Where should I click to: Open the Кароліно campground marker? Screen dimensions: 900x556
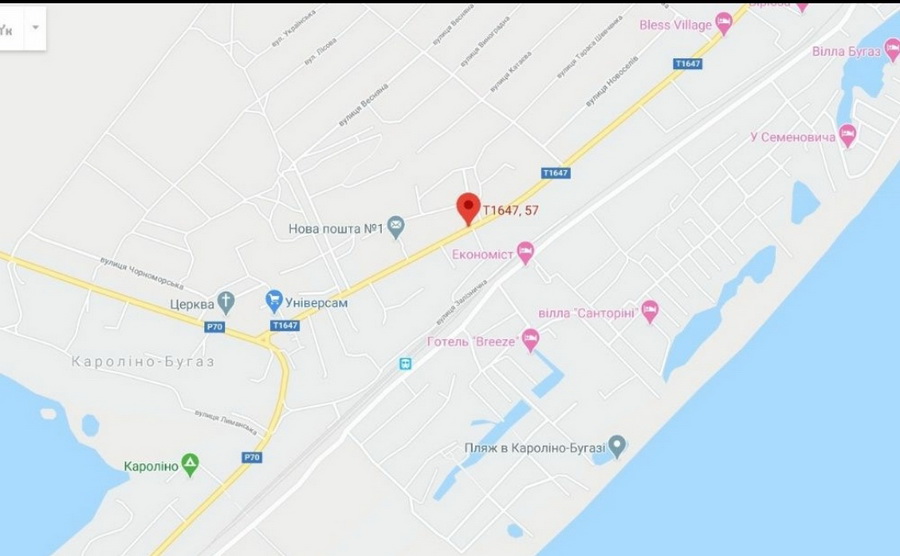tap(190, 465)
